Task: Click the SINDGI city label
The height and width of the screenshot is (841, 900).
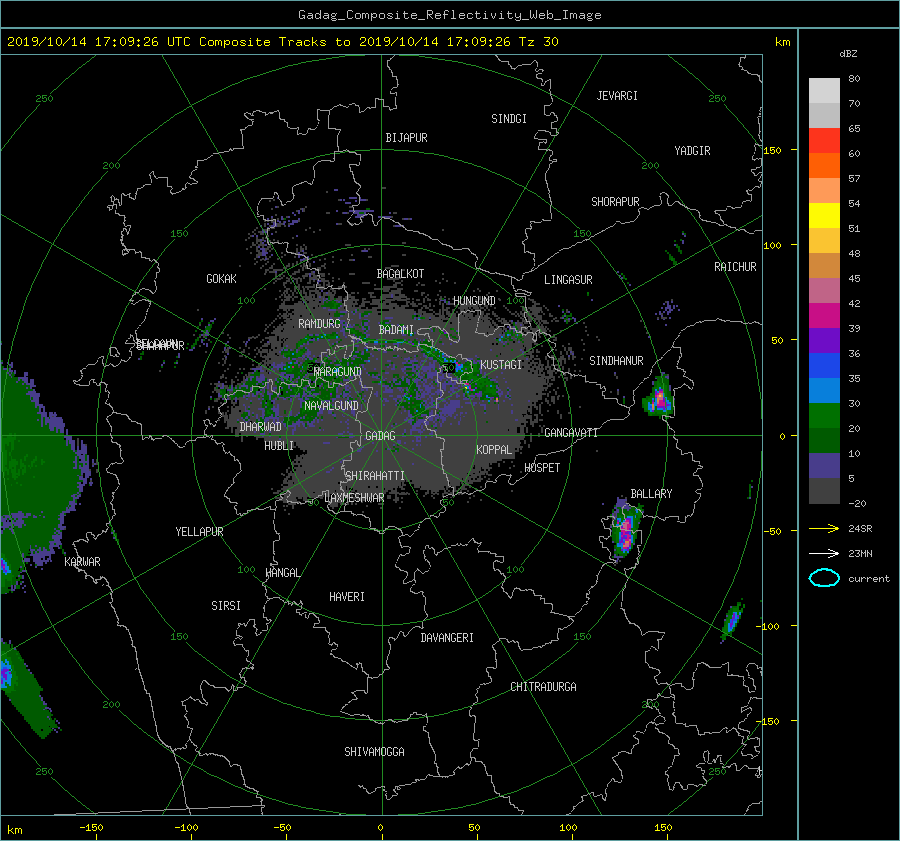Action: (x=509, y=119)
